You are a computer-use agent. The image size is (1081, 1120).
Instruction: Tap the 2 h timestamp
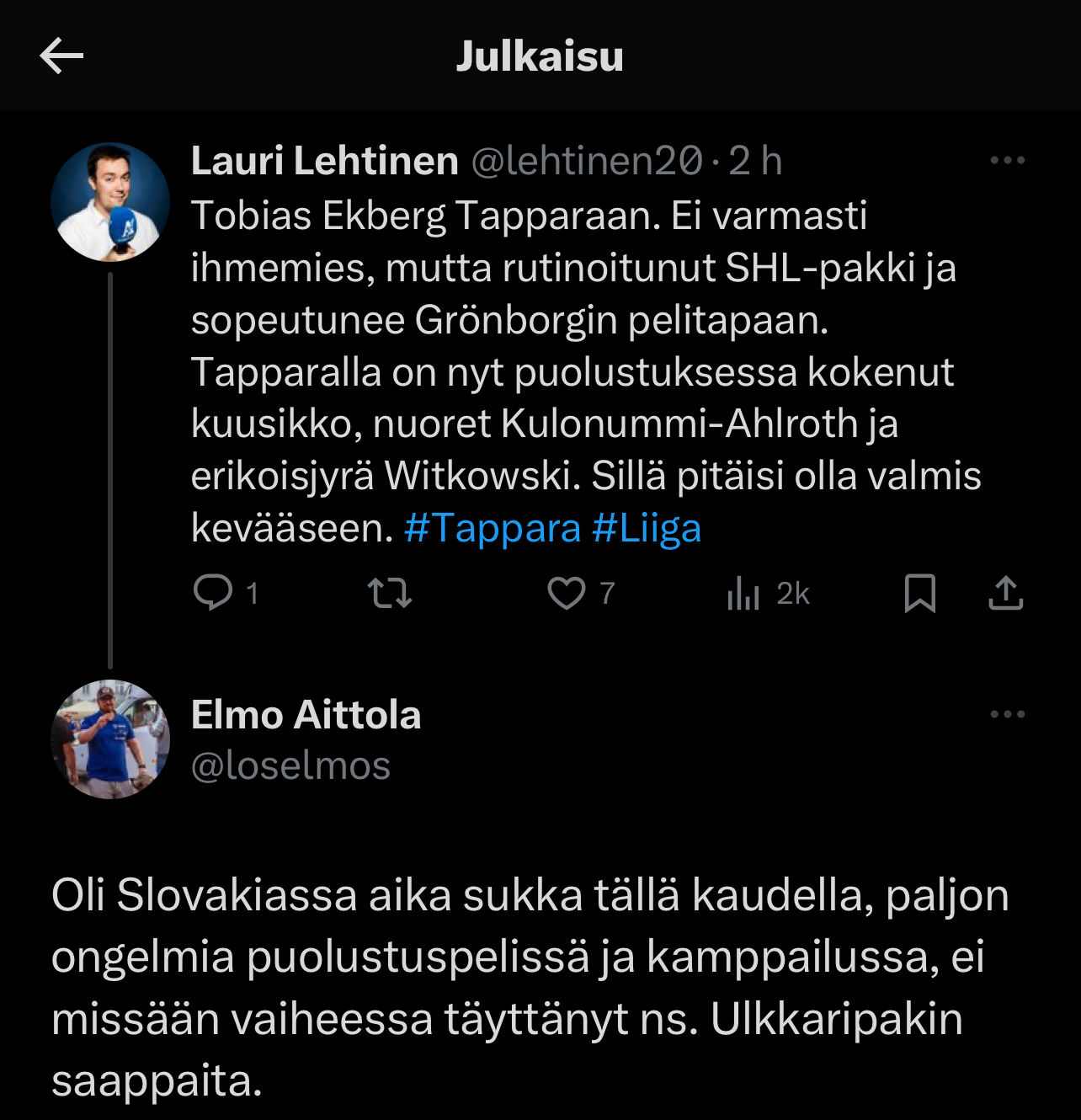pos(755,161)
